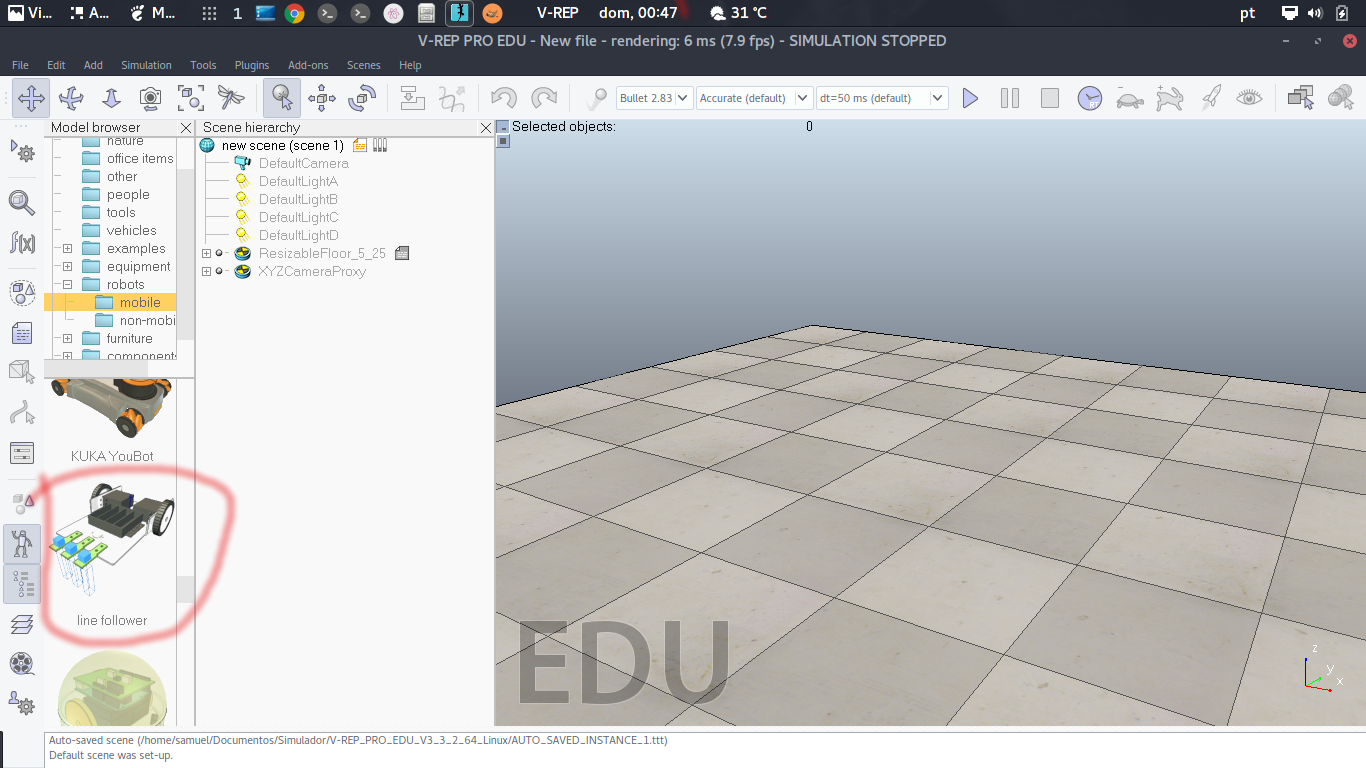1366x768 pixels.
Task: Click the assemble/disassemble icon
Action: (412, 98)
